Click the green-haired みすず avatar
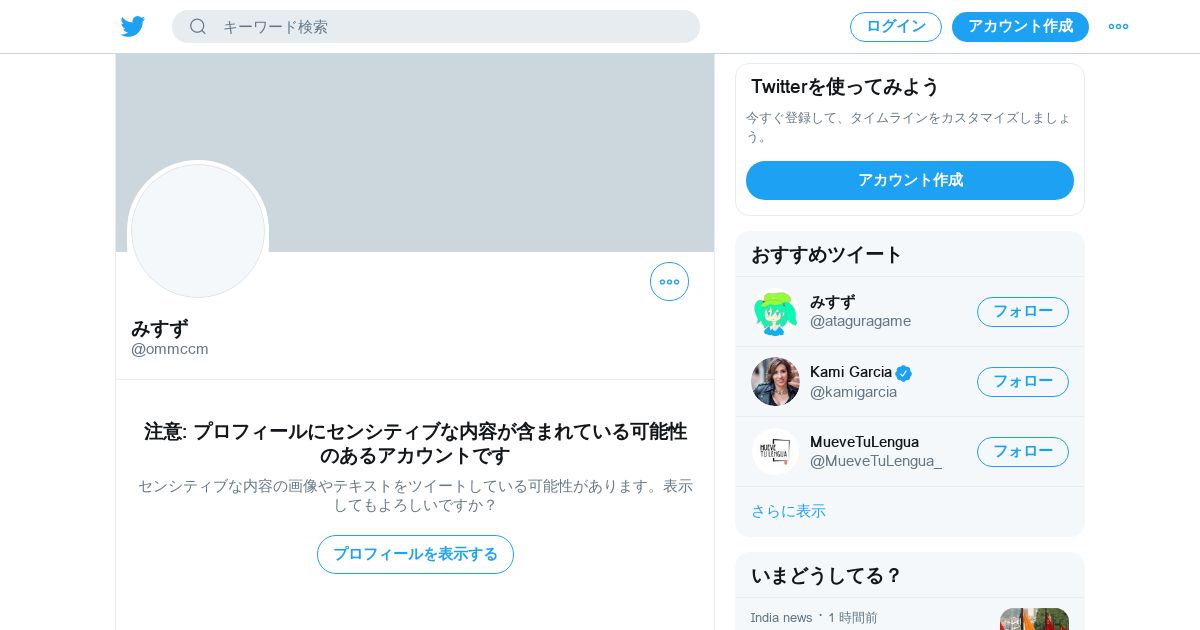The image size is (1200, 630). [x=775, y=312]
